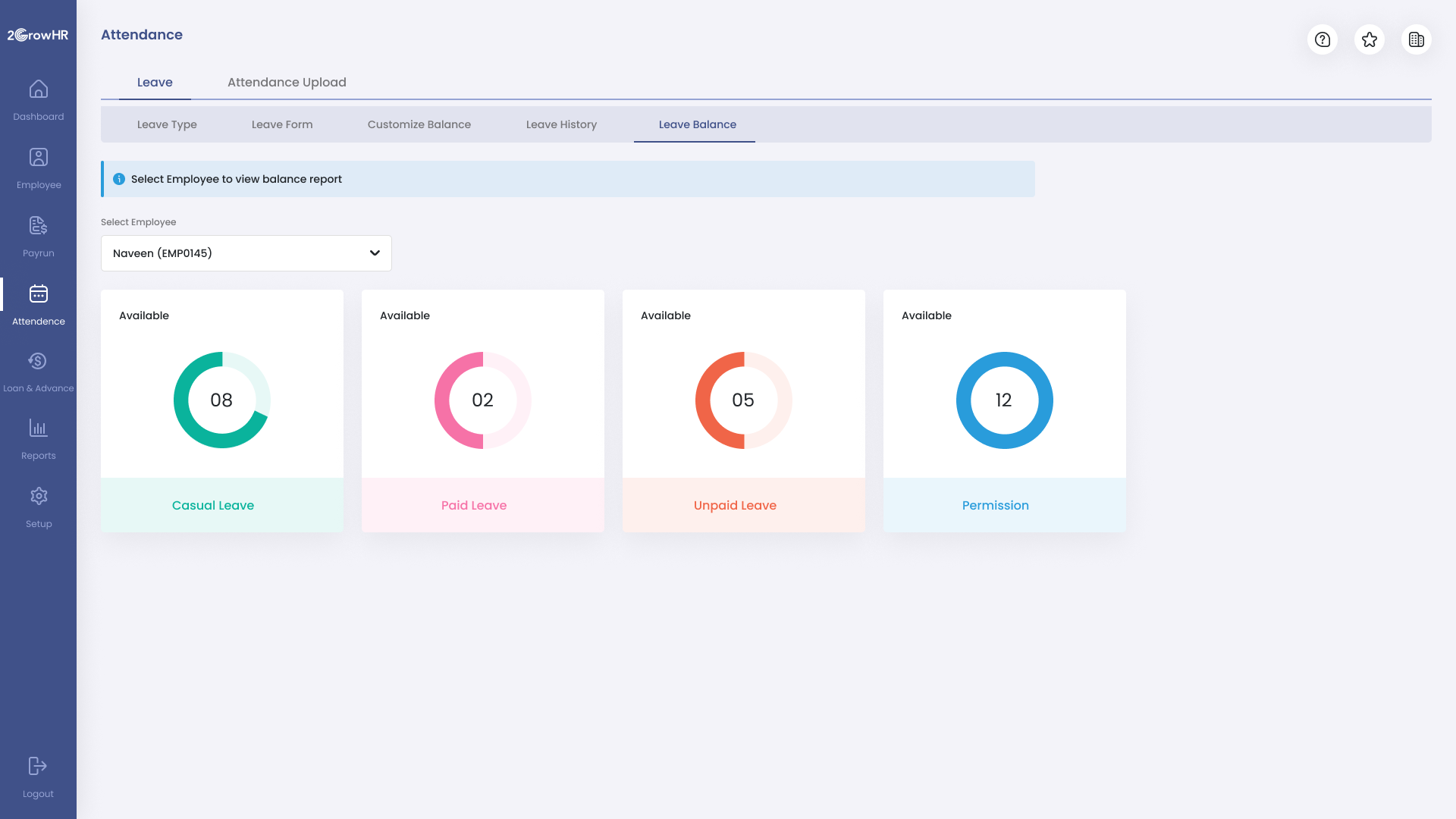The width and height of the screenshot is (1456, 819).
Task: Open the help question-mark icon
Action: [x=1323, y=39]
